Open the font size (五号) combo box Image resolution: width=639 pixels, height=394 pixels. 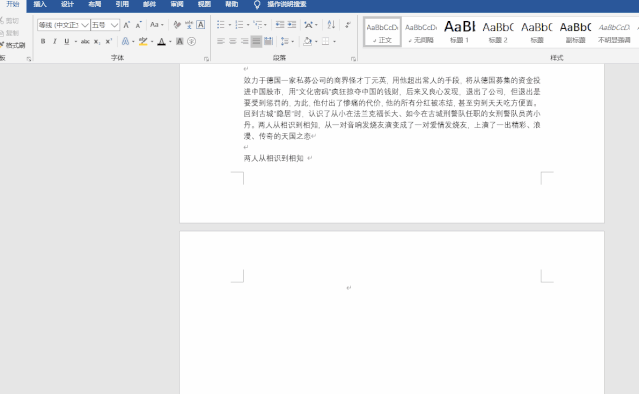(x=105, y=25)
